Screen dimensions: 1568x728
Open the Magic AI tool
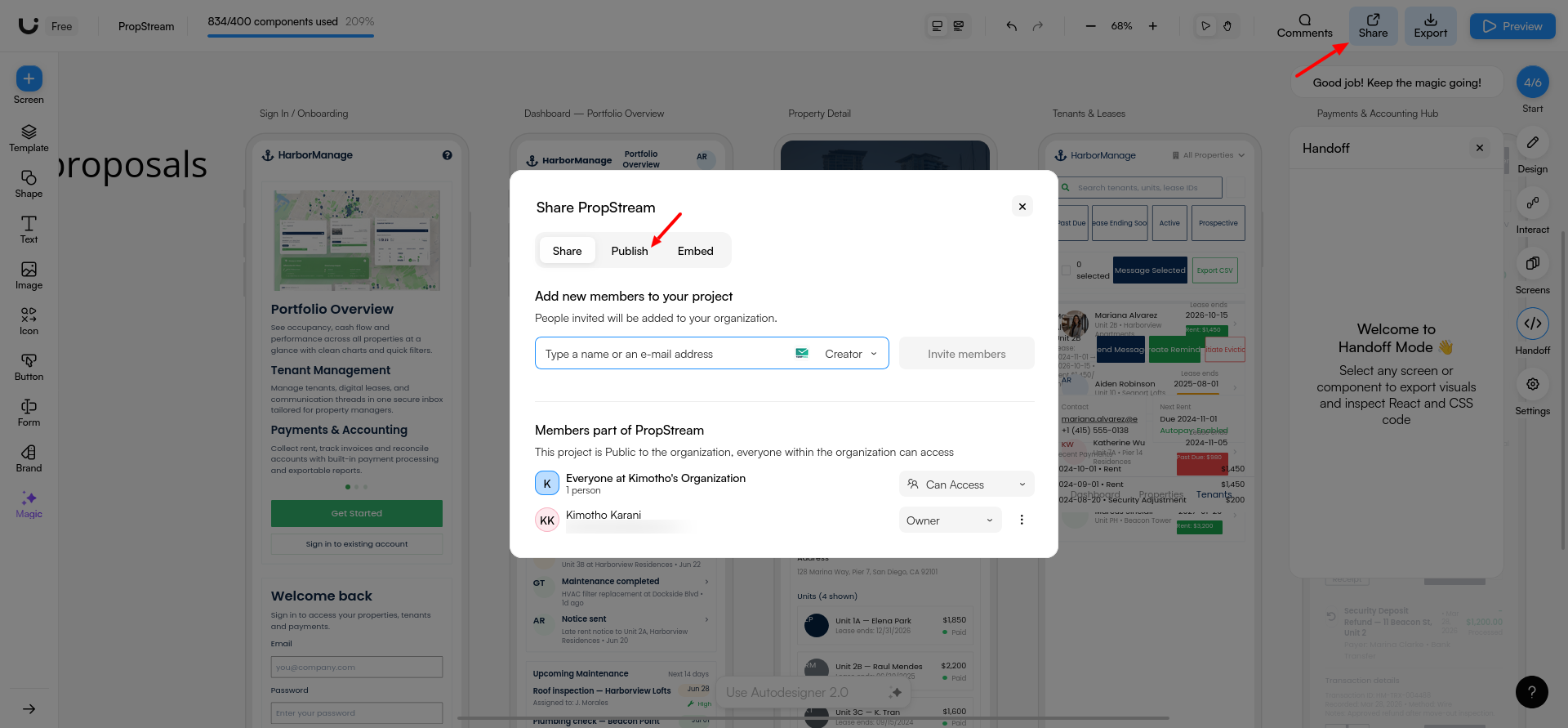pyautogui.click(x=29, y=504)
